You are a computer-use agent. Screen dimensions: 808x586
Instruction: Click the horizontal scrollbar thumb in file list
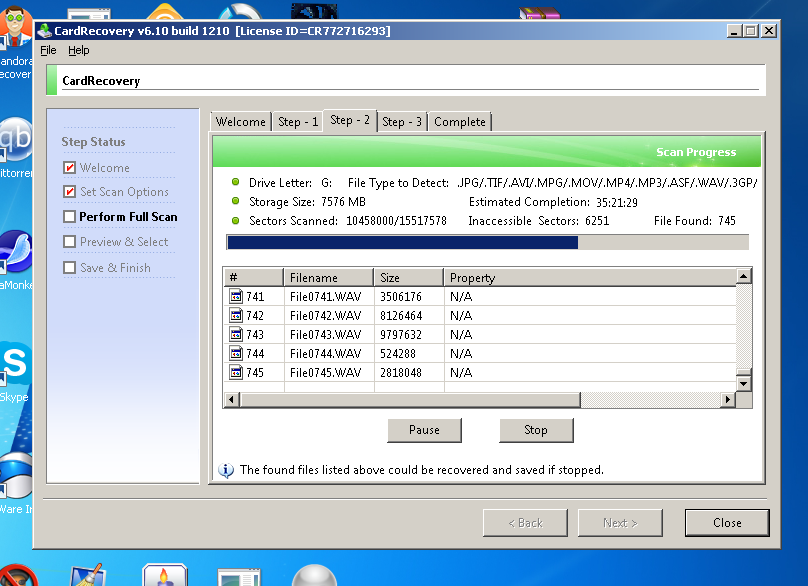click(410, 399)
